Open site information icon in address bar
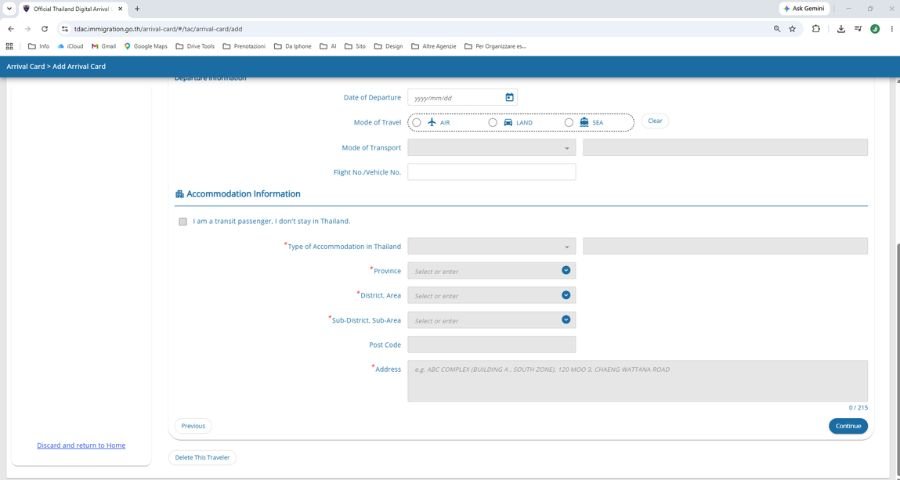 tap(65, 29)
